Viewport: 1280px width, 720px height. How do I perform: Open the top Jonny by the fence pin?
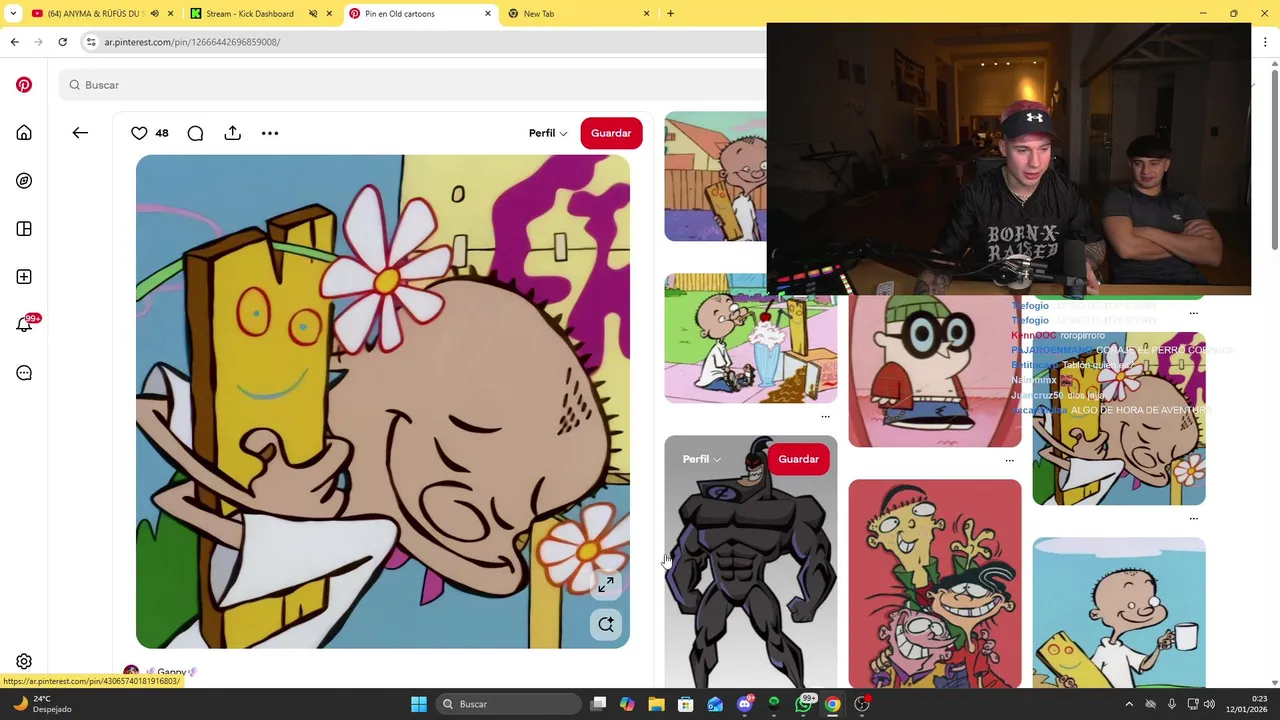pos(716,177)
